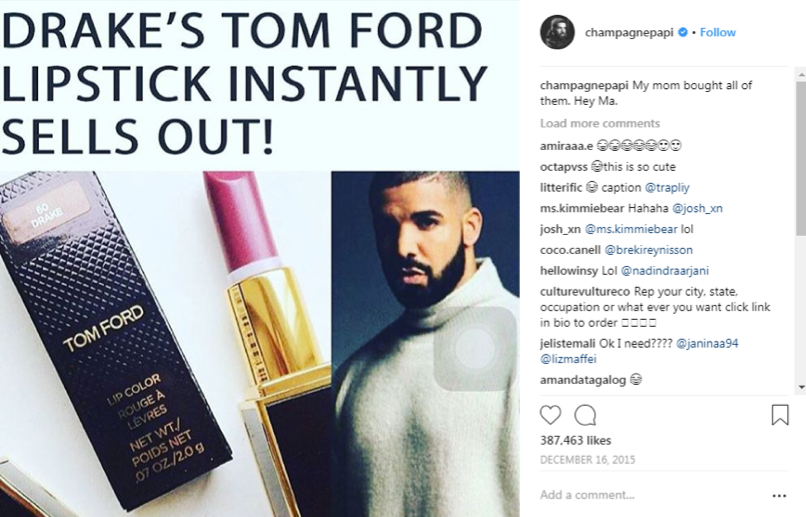Screen dimensions: 806x517
Task: Open the @nadindraarjani mention link
Action: pos(665,270)
